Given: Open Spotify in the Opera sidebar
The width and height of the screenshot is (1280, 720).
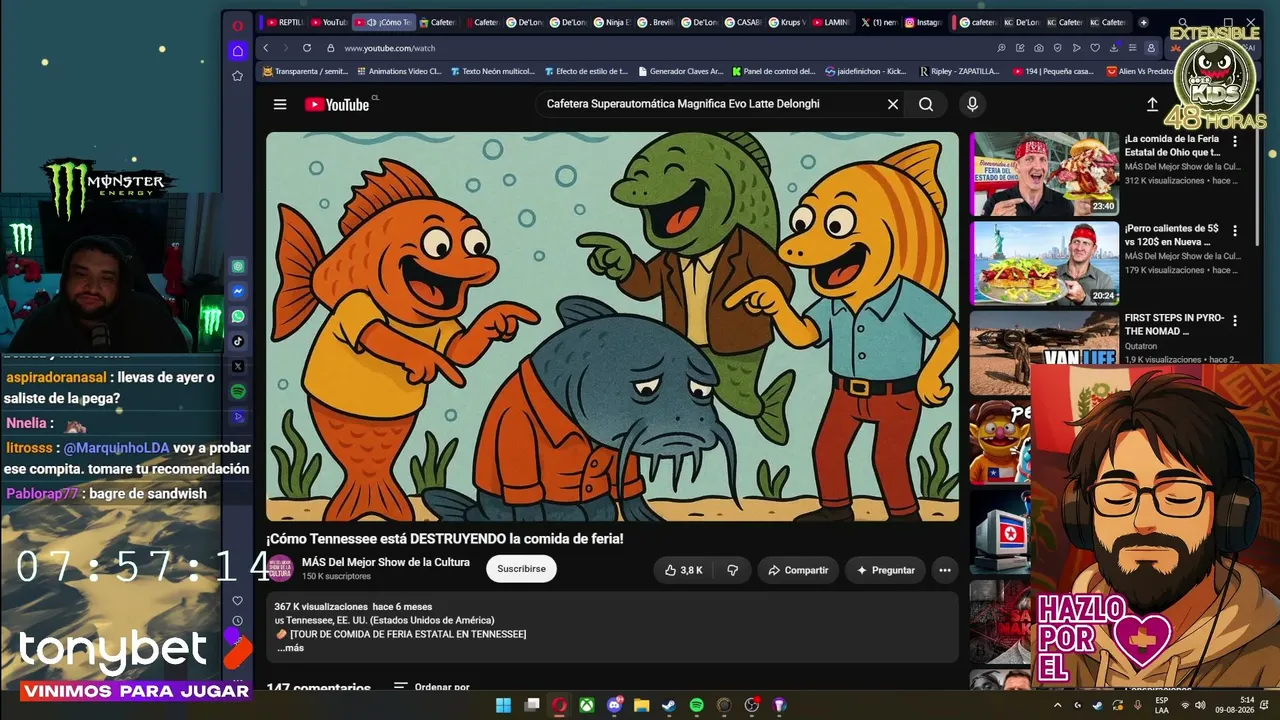Looking at the screenshot, I should click(x=238, y=391).
